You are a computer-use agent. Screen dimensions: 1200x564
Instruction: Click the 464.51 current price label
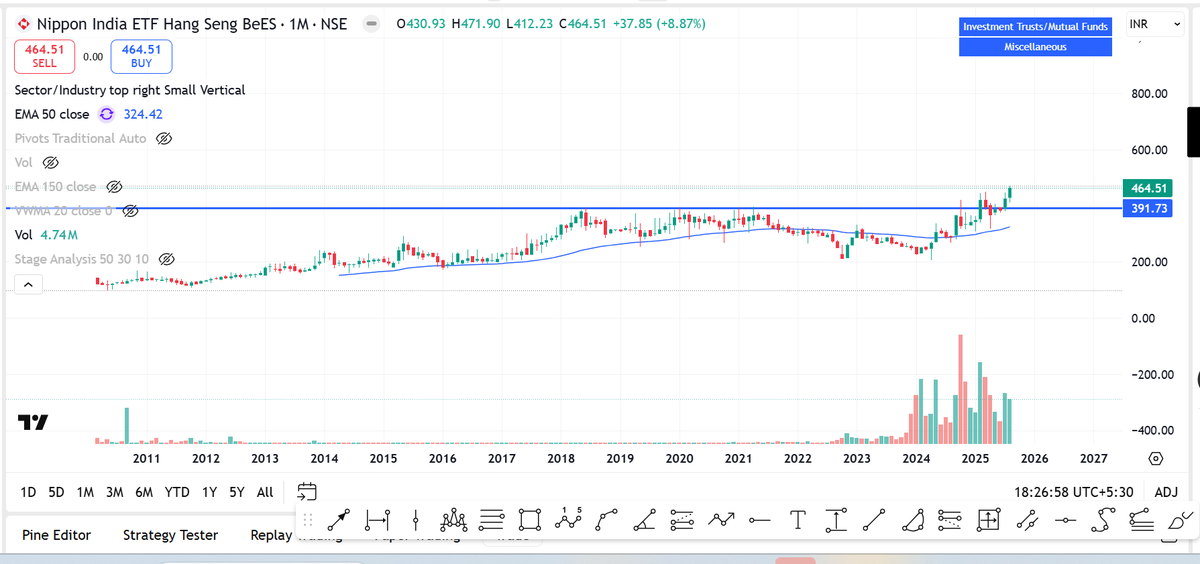(x=1147, y=188)
